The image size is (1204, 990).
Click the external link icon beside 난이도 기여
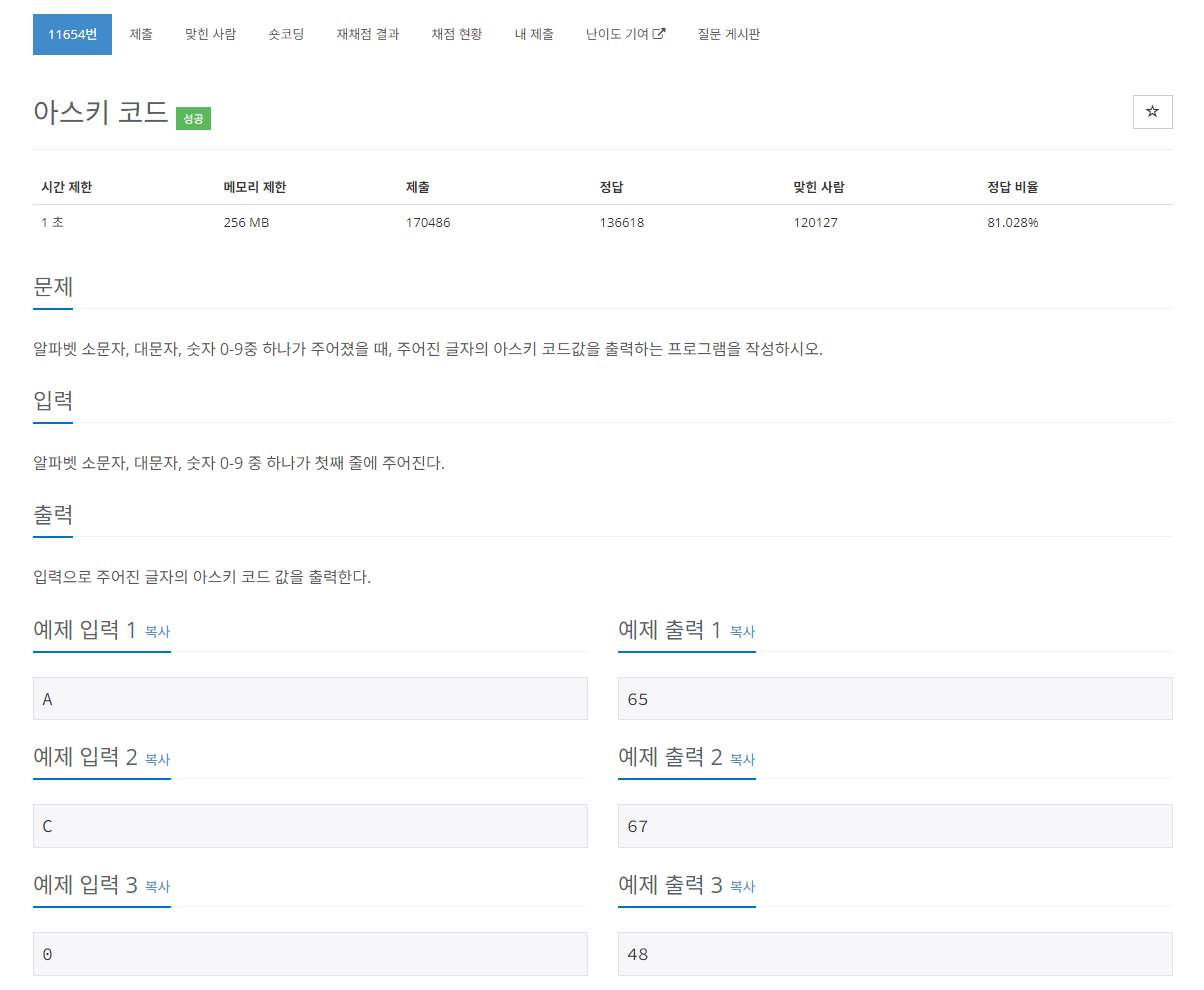[659, 34]
